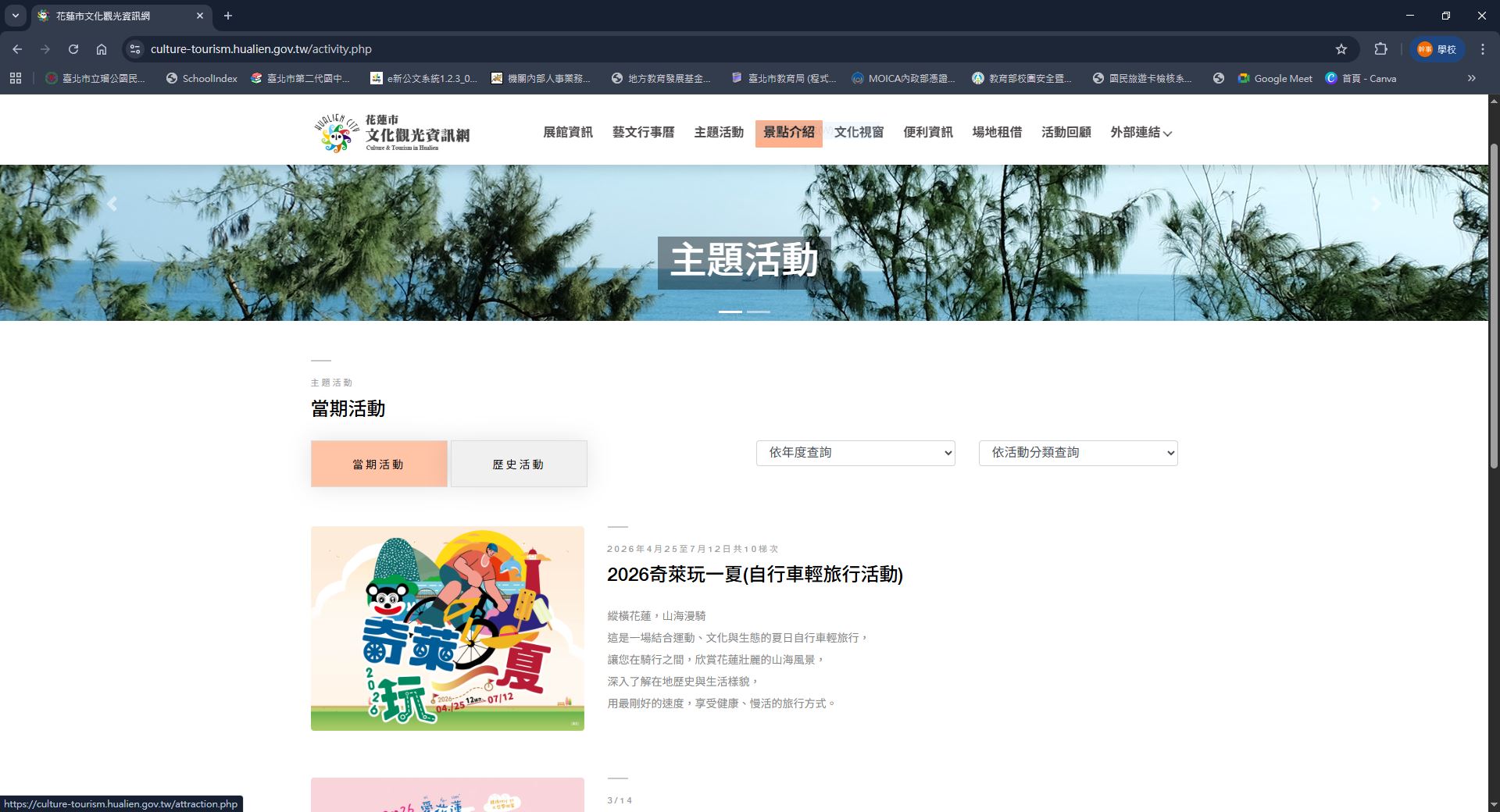Switch to 歷史活動 listing
This screenshot has width=1500, height=812.
click(518, 463)
